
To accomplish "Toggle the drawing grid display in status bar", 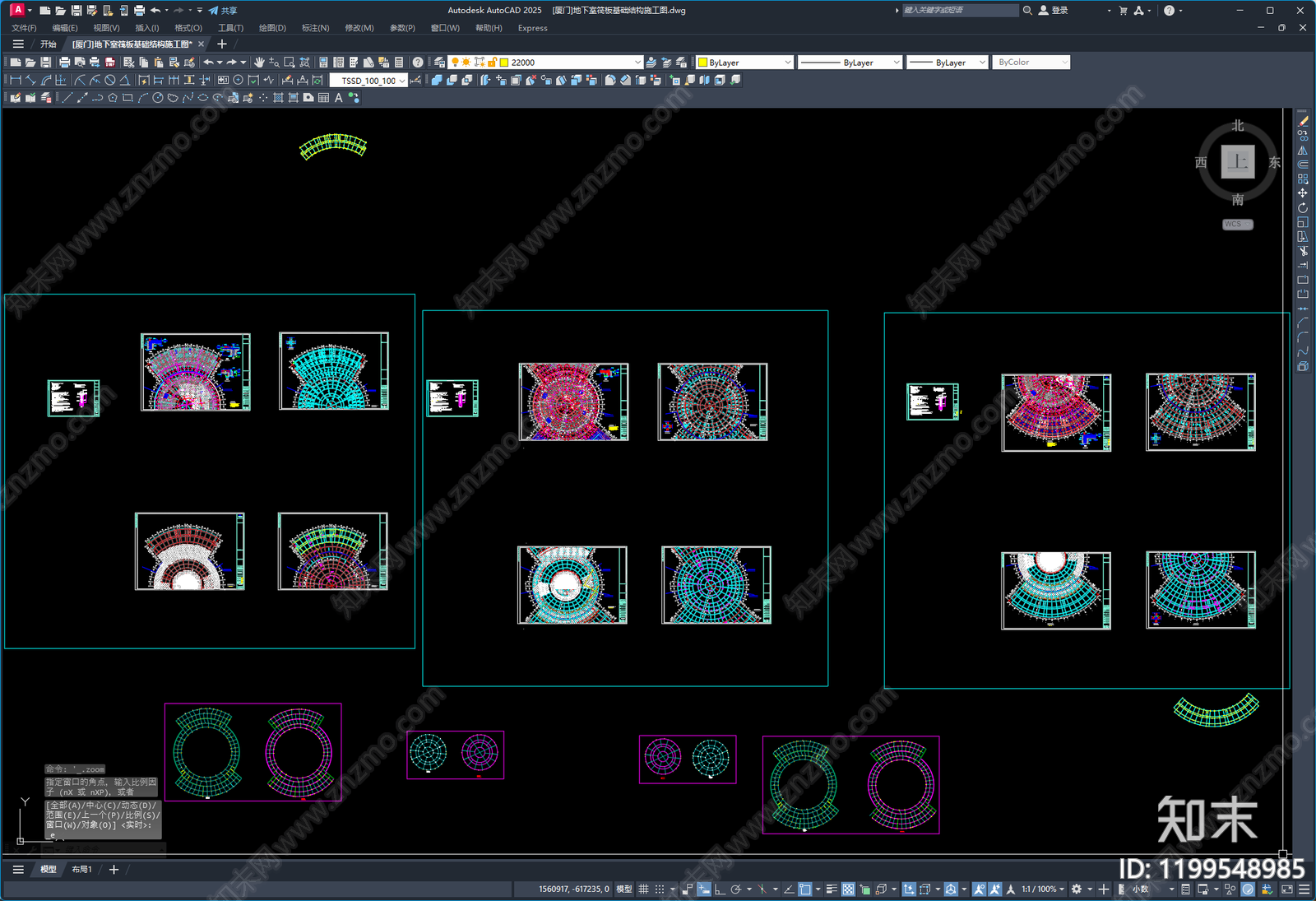I will [x=644, y=889].
